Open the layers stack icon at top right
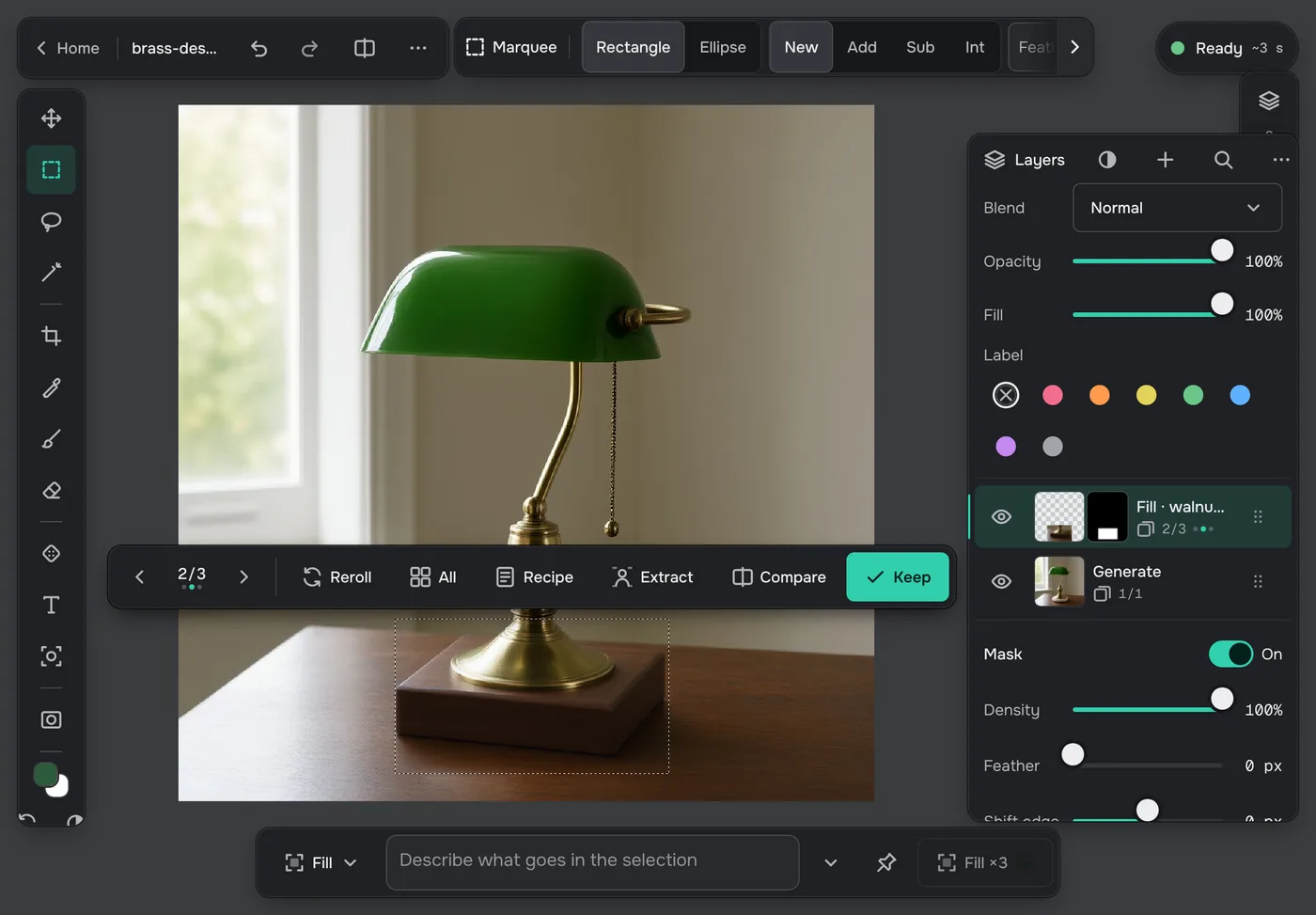The height and width of the screenshot is (915, 1316). point(1269,101)
